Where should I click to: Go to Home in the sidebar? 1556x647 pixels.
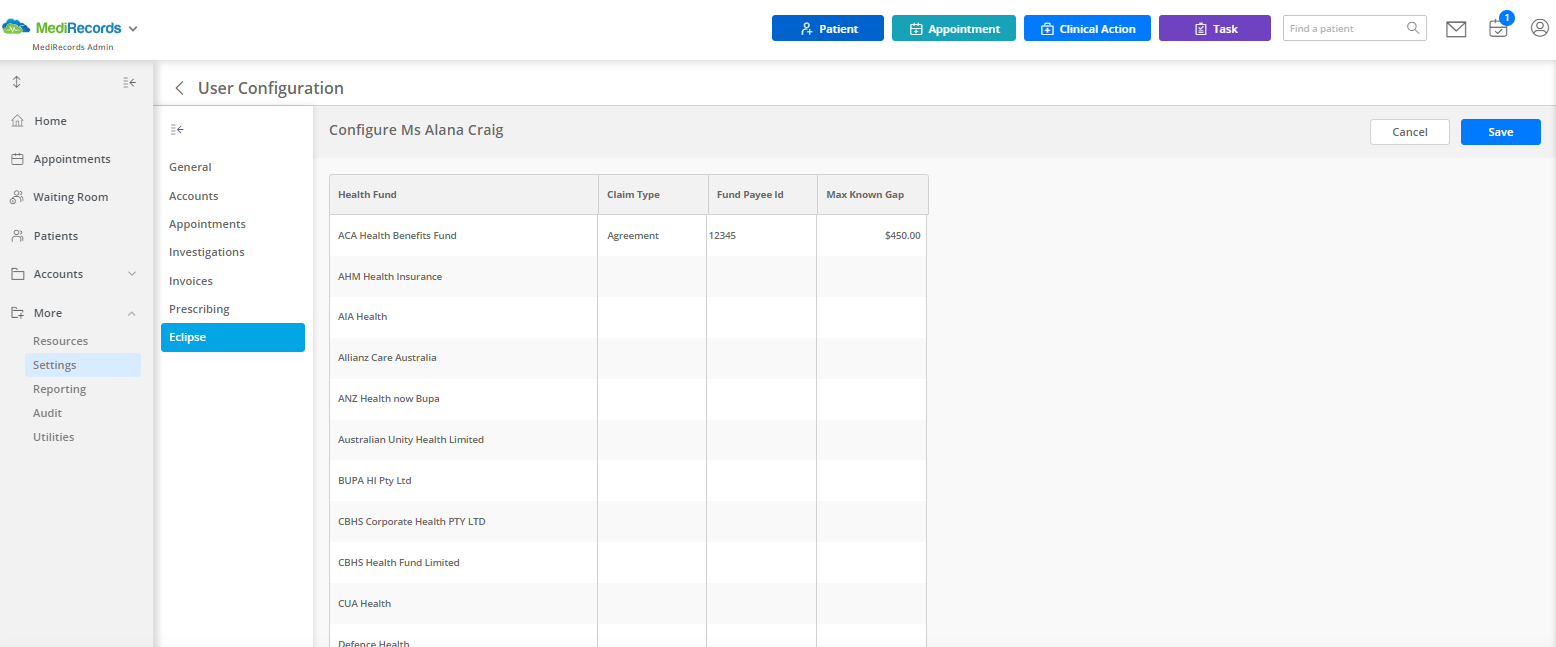pos(50,121)
